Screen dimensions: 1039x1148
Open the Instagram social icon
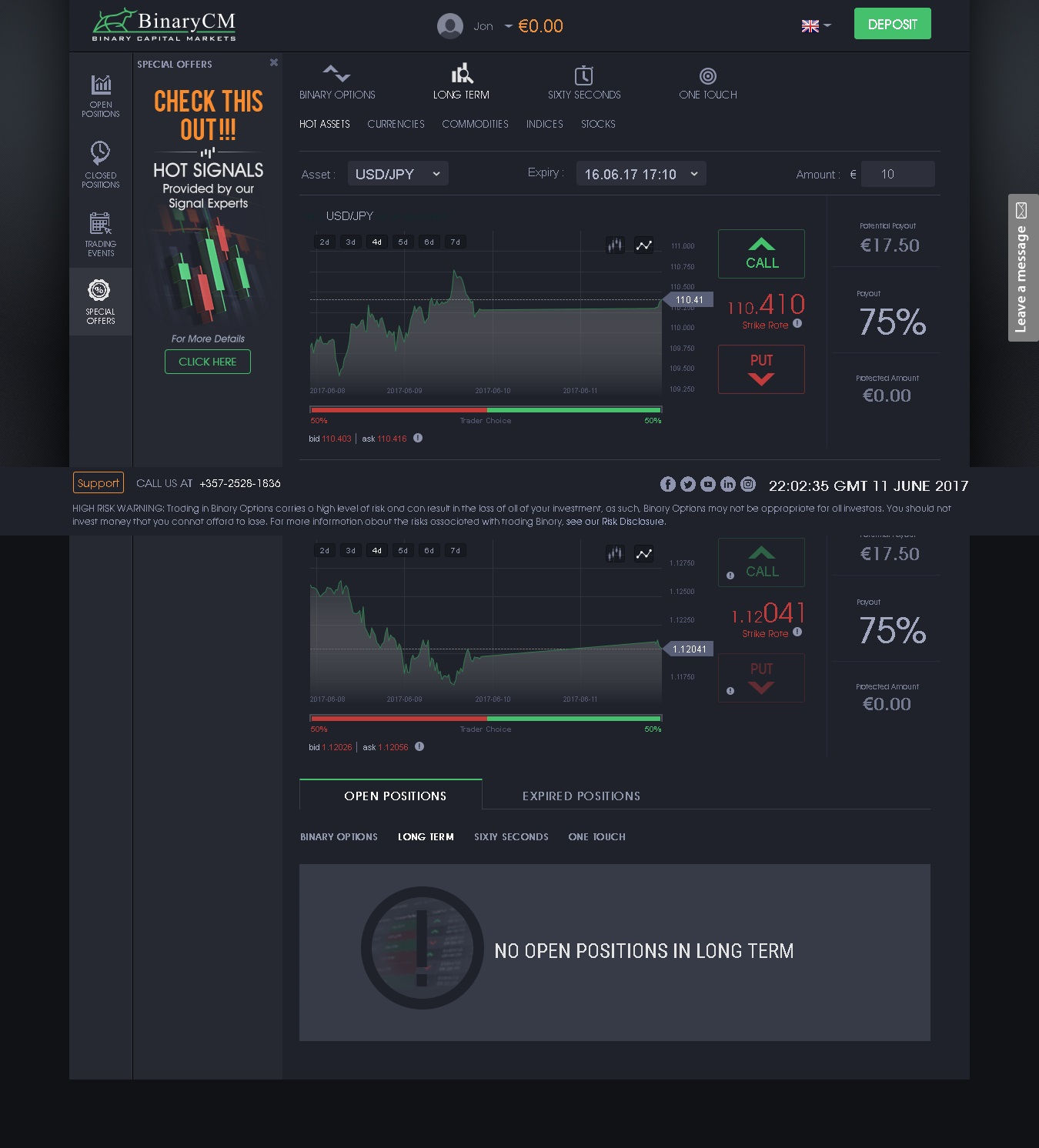tap(747, 484)
